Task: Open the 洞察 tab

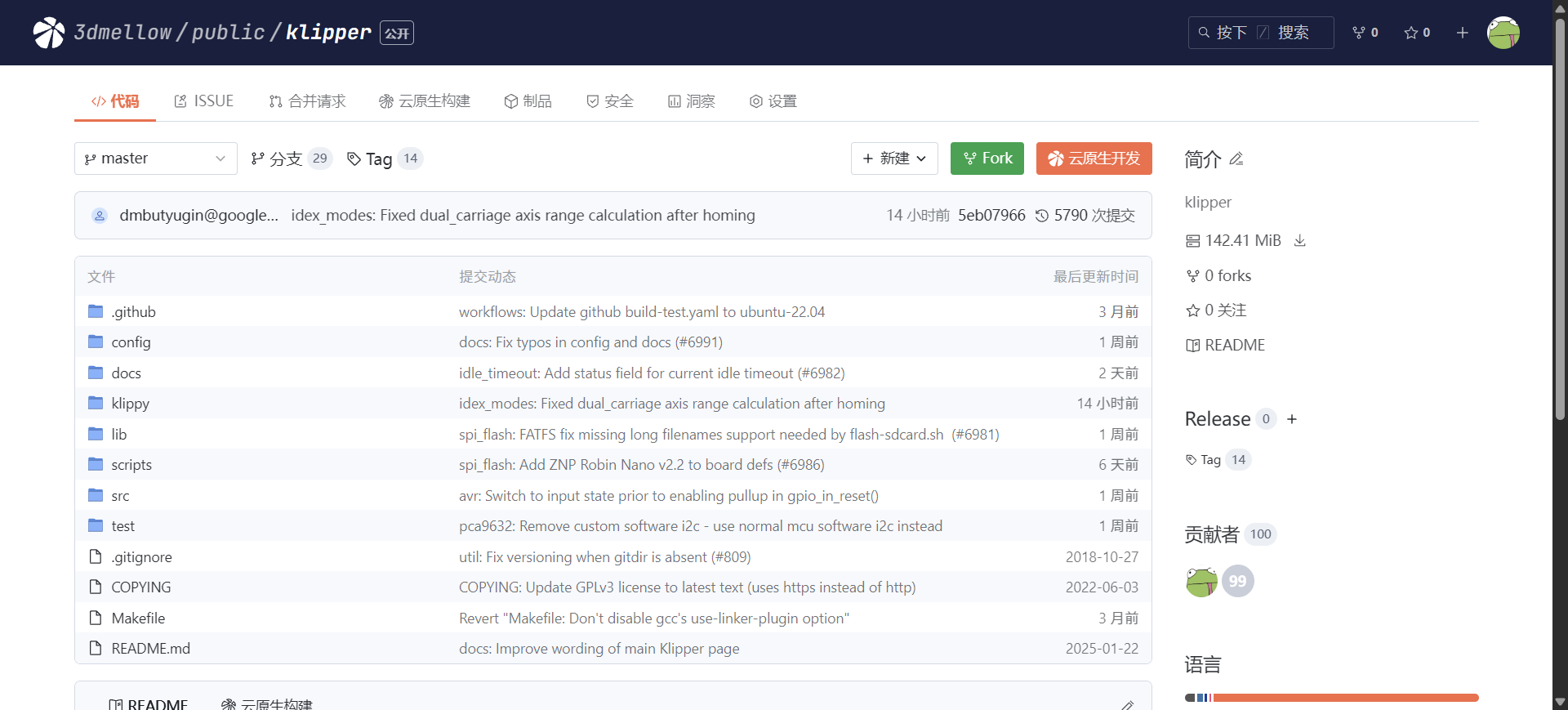Action: point(692,101)
